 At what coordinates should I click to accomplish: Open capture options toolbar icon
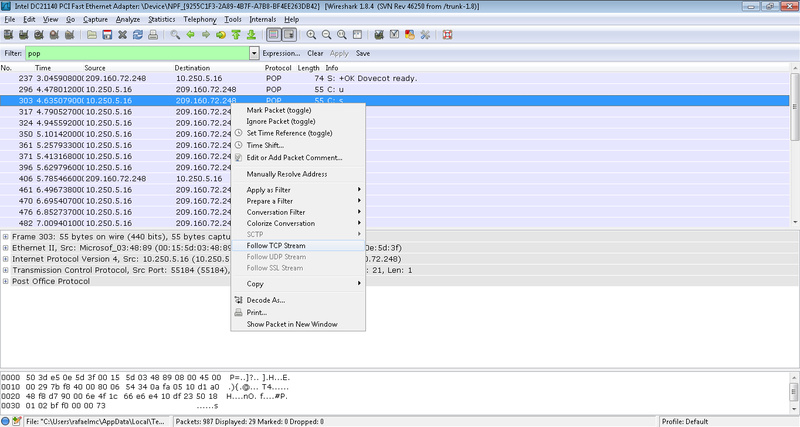23,35
